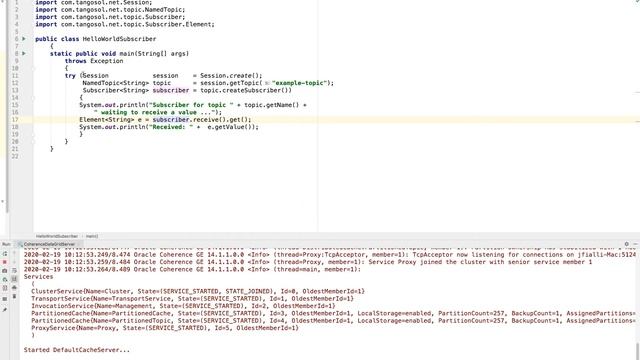Click the Down stack trace arrow in console toolbar
Image resolution: width=640 pixels, height=360 pixels.
tap(14, 262)
